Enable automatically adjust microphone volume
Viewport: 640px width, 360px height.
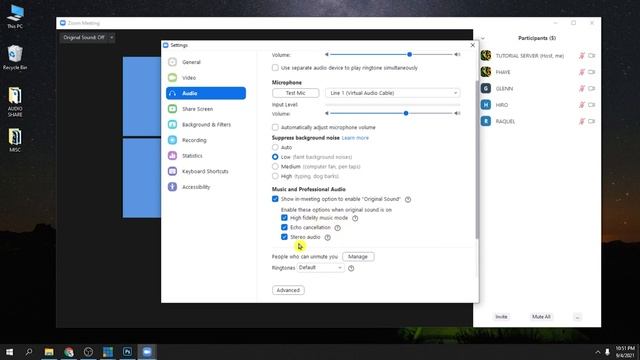(275, 127)
